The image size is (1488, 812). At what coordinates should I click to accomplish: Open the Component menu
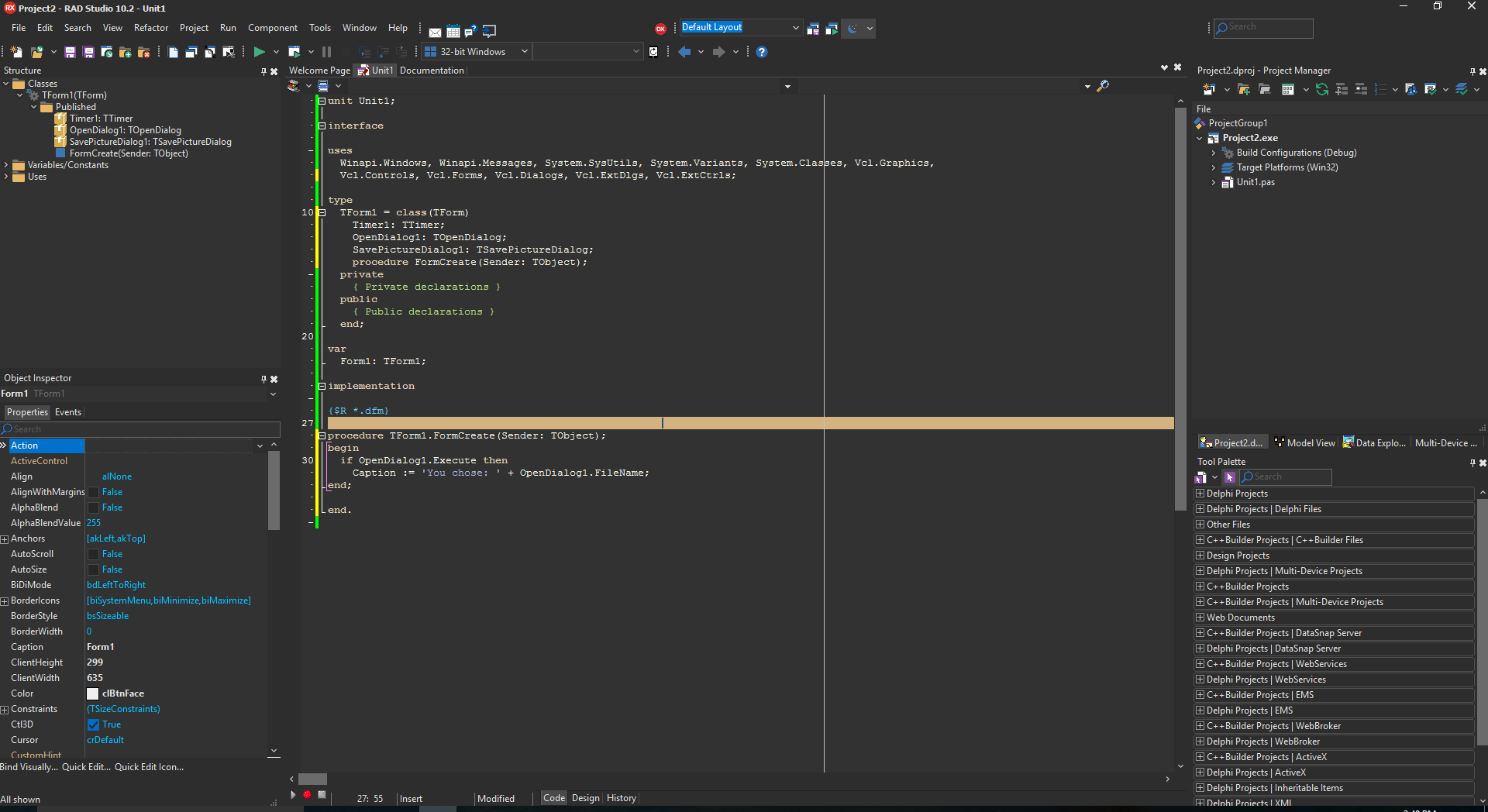[x=273, y=28]
